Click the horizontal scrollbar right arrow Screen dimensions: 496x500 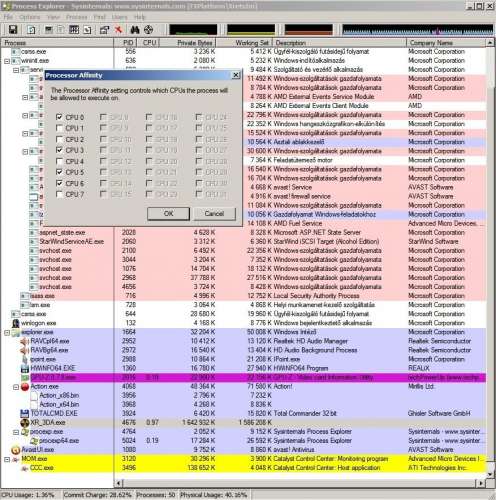(x=481, y=483)
